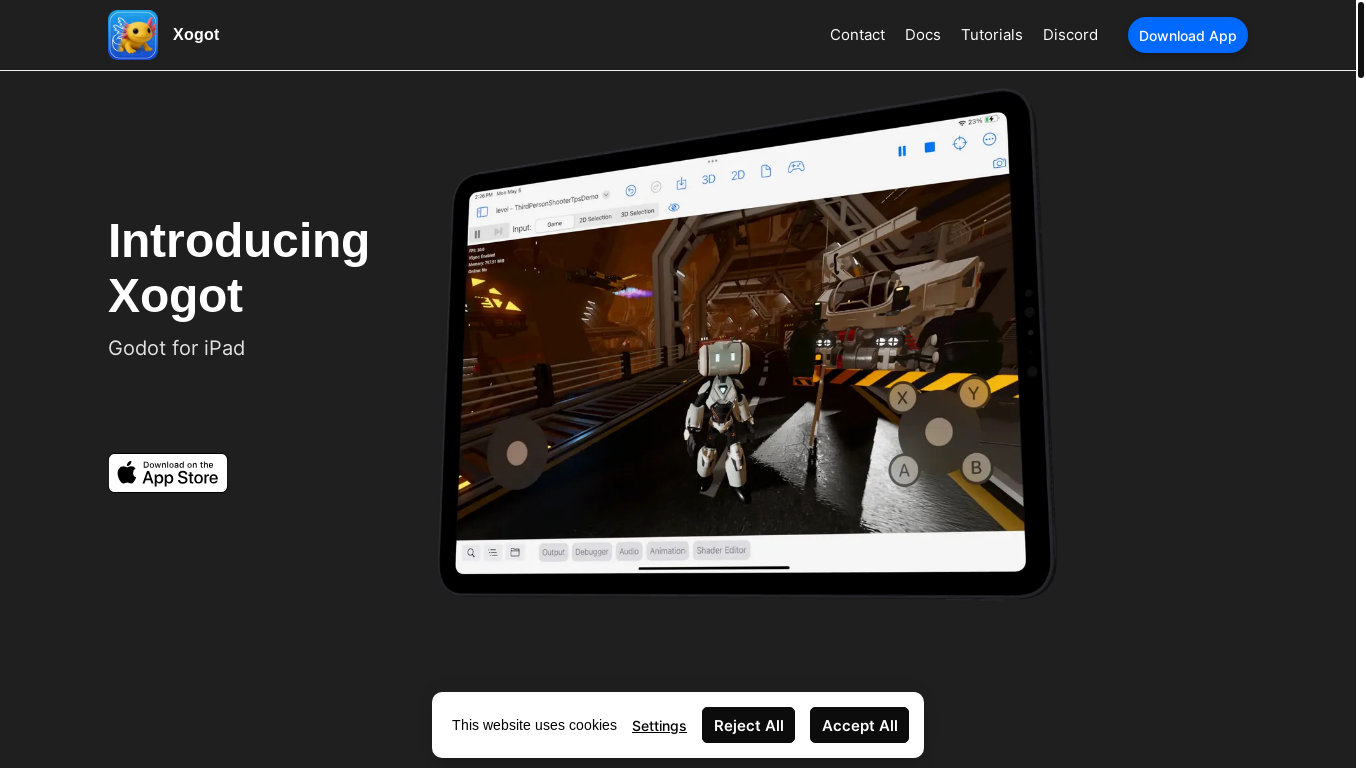Click the left virtual joystick thumb
1366x768 pixels.
tap(517, 453)
